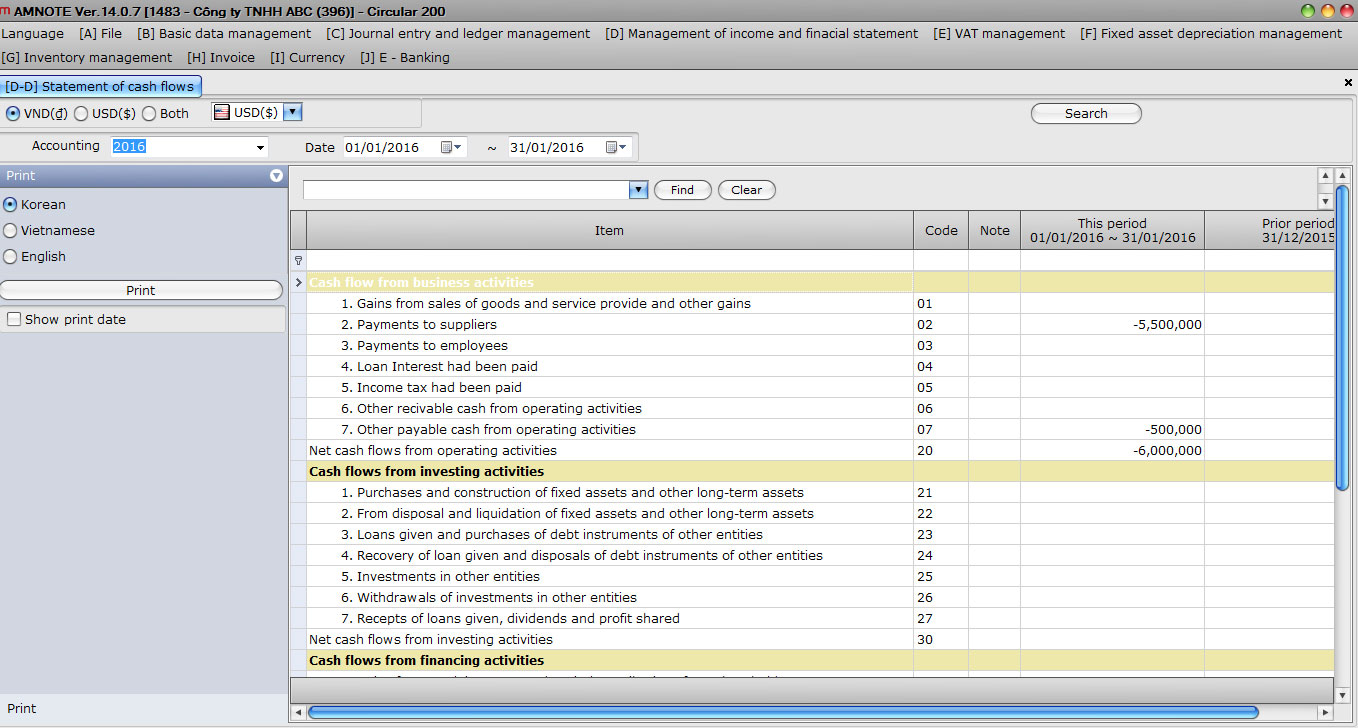Choose Vietnamese print language
The width and height of the screenshot is (1358, 728).
click(x=10, y=231)
